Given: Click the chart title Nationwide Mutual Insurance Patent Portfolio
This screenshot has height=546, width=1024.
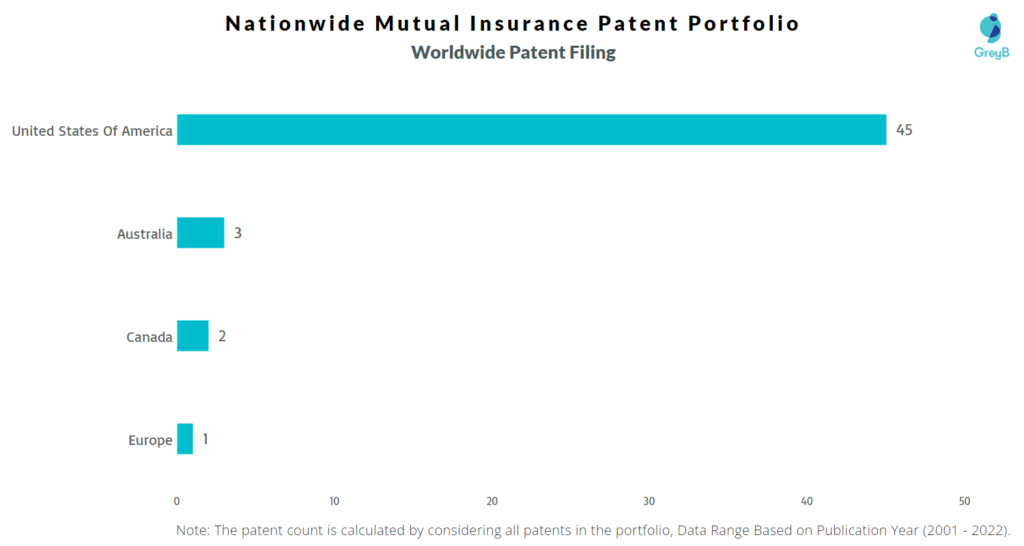Looking at the screenshot, I should (513, 24).
